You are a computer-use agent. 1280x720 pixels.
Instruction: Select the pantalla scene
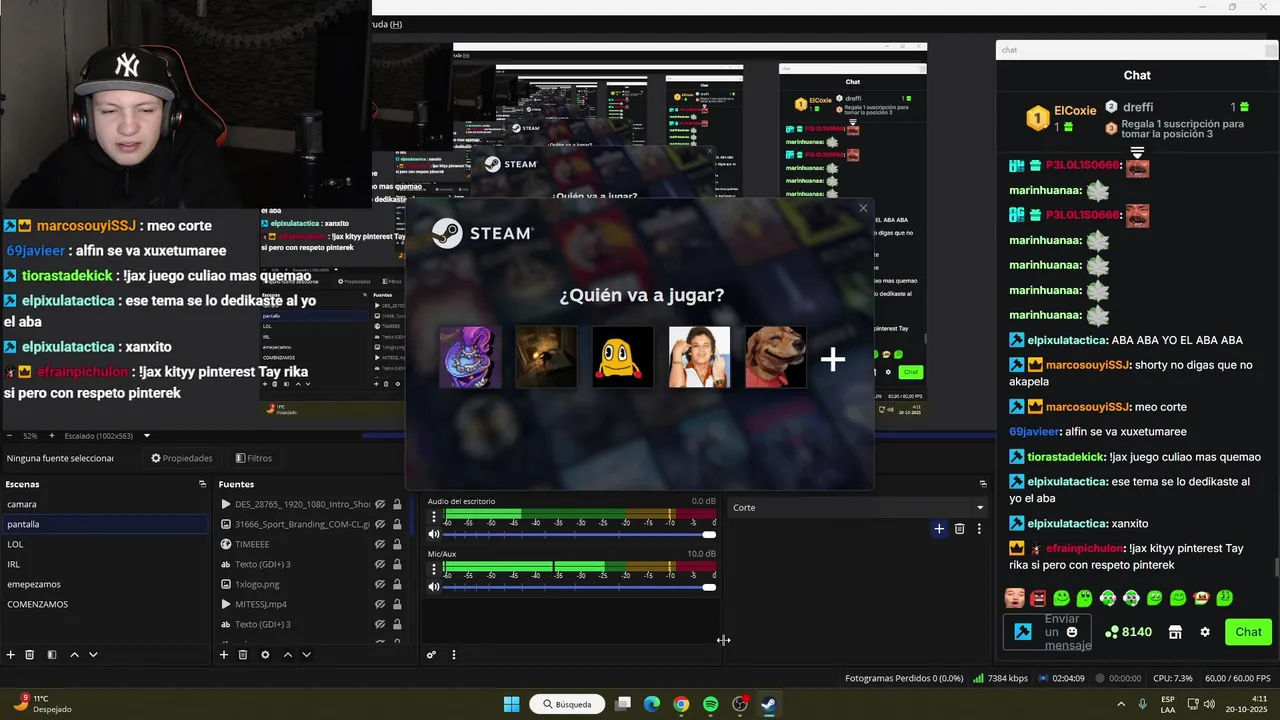104,524
